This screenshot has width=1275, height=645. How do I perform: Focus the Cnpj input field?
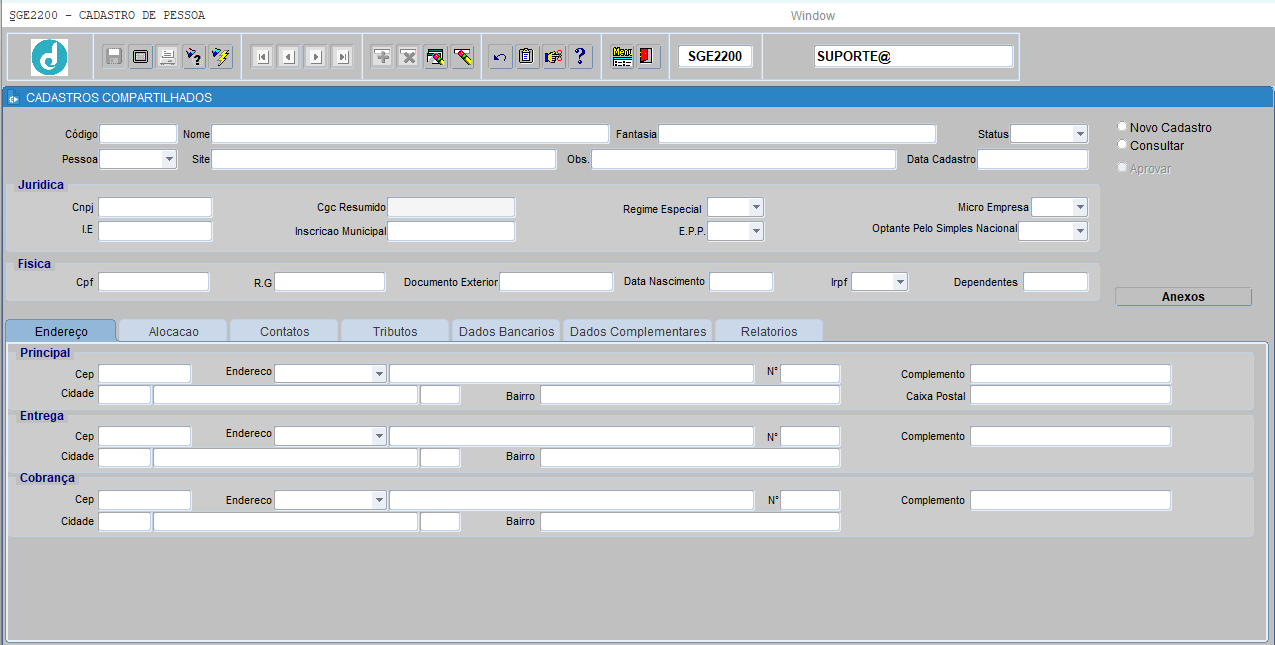click(155, 207)
